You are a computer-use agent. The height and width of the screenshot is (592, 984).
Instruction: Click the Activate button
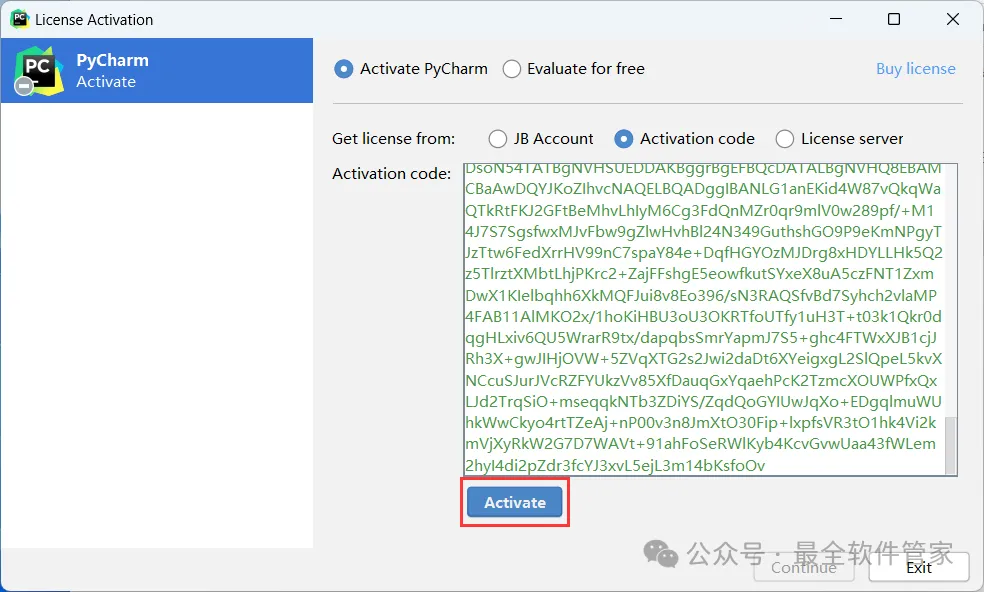pyautogui.click(x=515, y=502)
